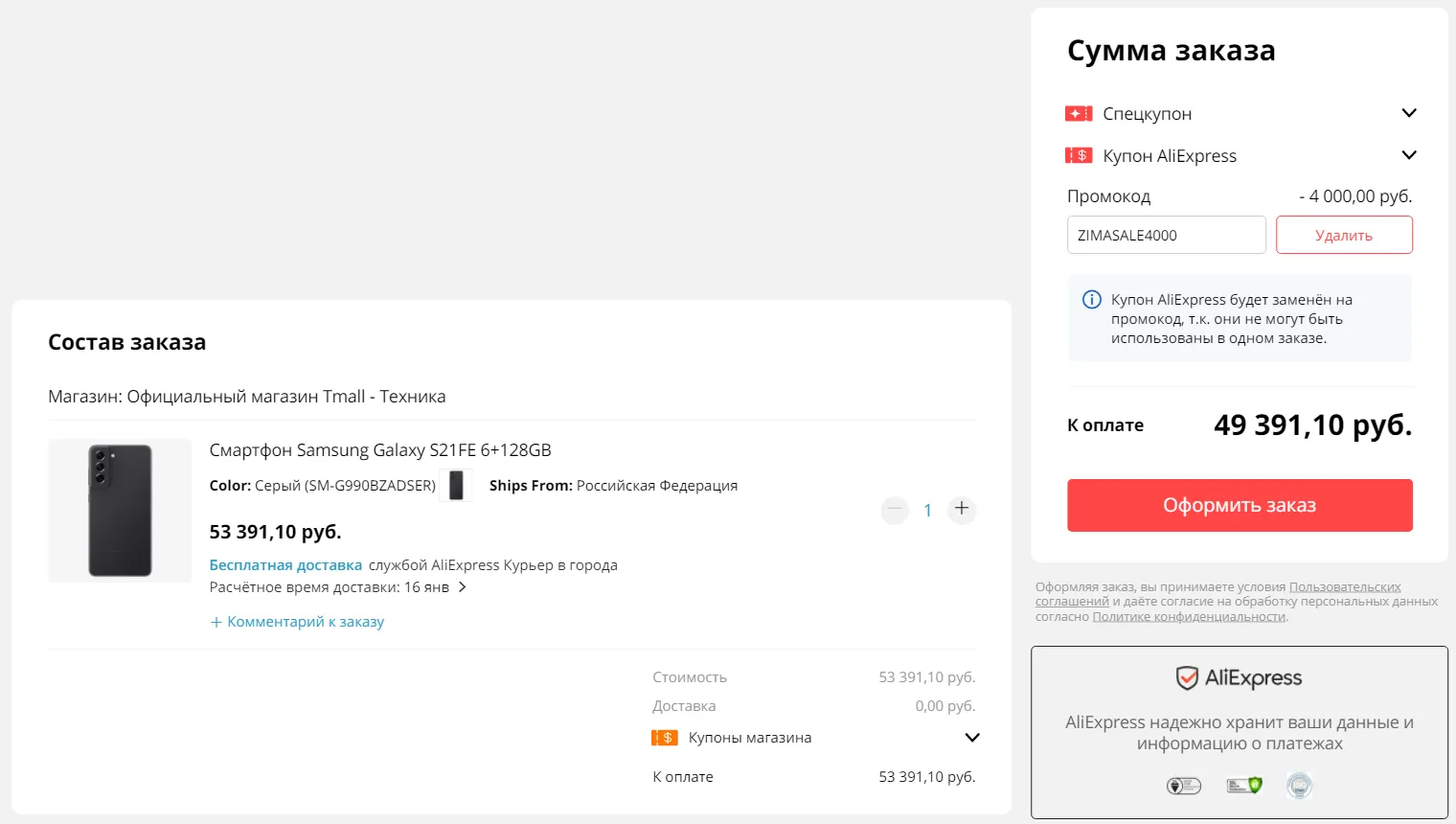This screenshot has height=824, width=1456.
Task: Click the AliExpress shield logo
Action: pyautogui.click(x=1187, y=678)
